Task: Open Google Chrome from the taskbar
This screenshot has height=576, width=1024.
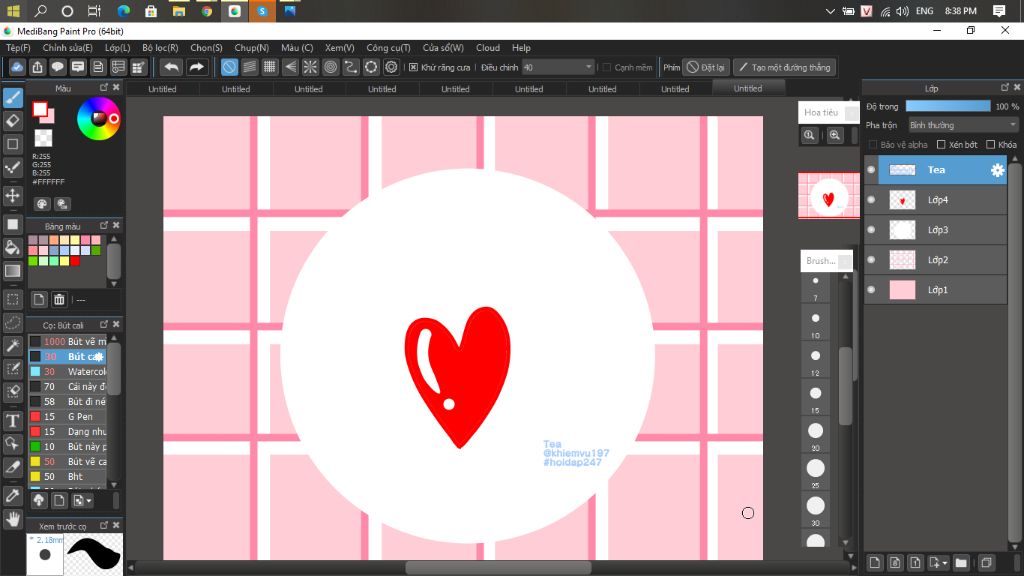Action: 206,11
